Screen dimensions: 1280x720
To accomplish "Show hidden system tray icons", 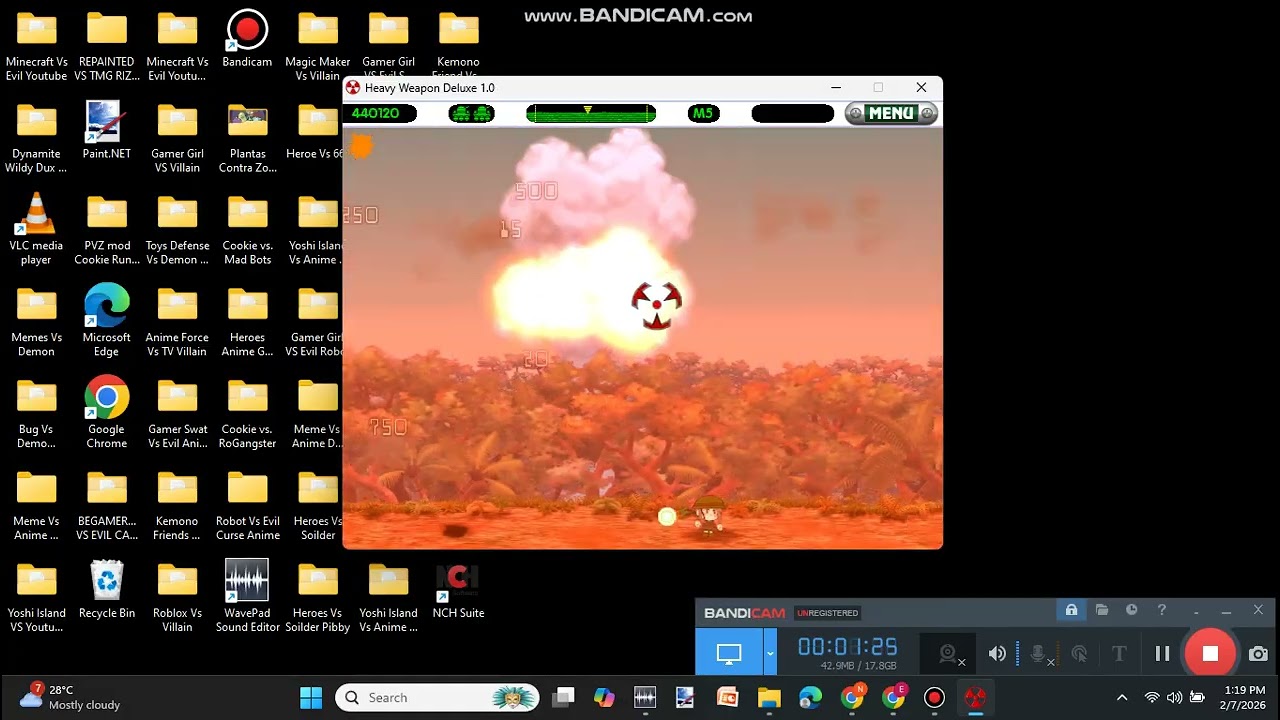I will click(1122, 697).
